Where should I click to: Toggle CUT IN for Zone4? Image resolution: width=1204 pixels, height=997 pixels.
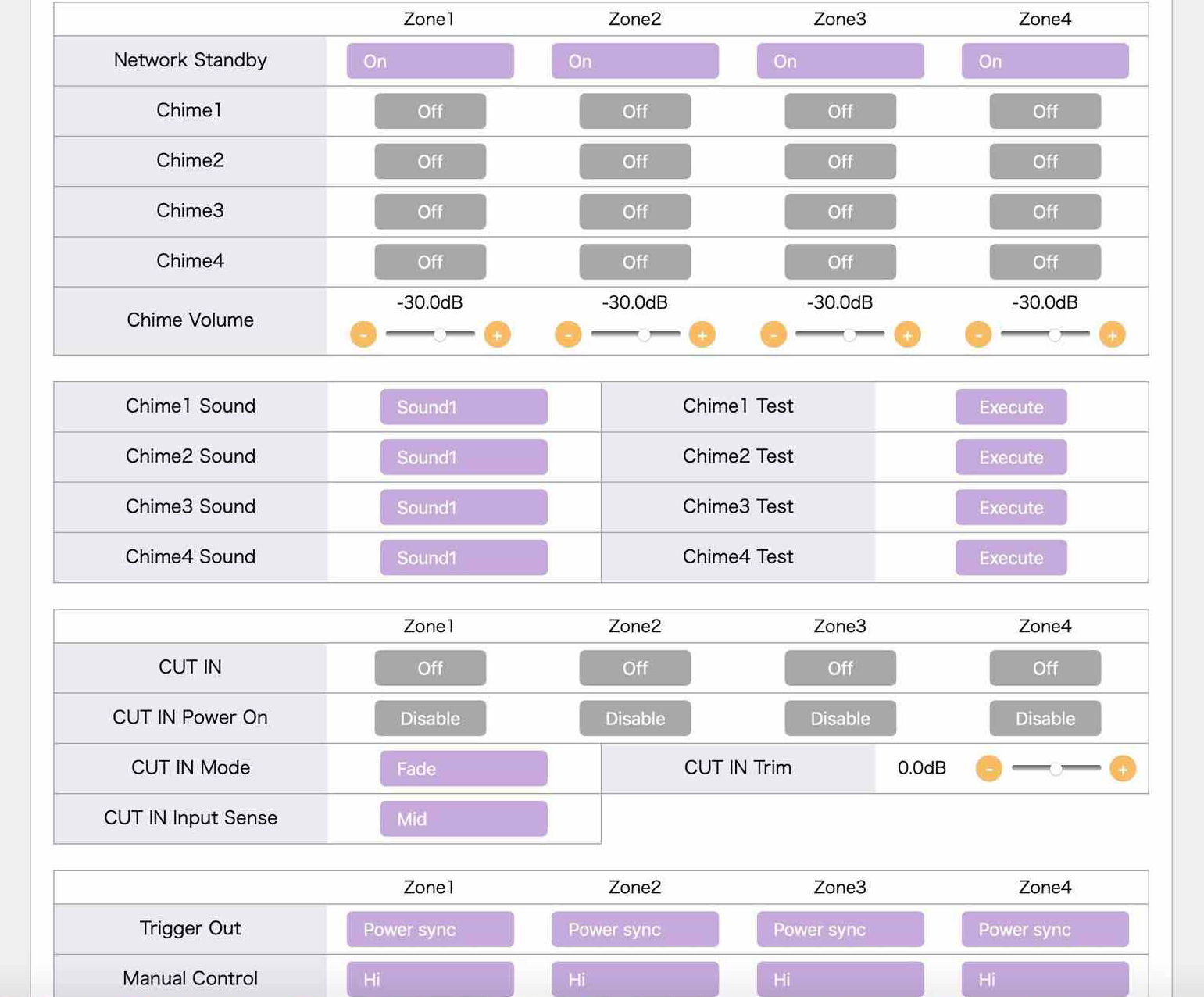1045,668
